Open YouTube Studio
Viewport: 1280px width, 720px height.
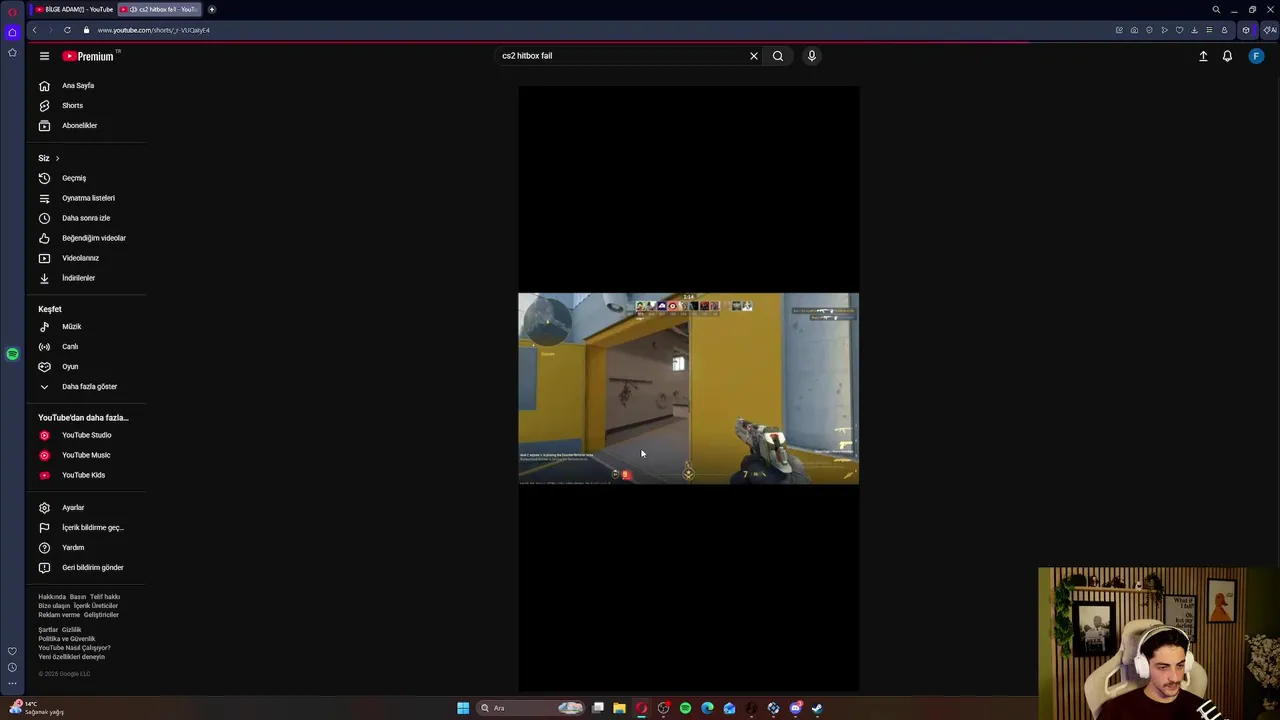coord(86,435)
